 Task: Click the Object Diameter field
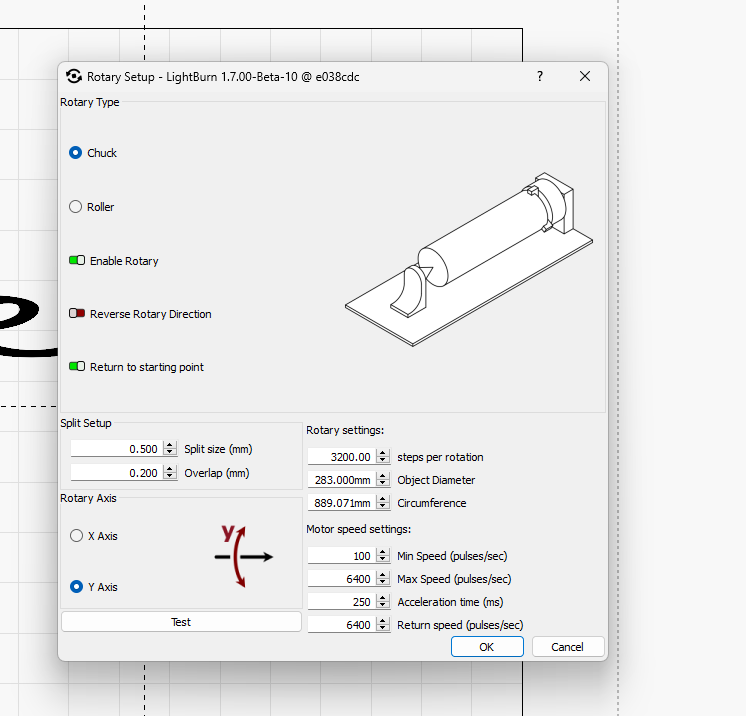coord(342,480)
